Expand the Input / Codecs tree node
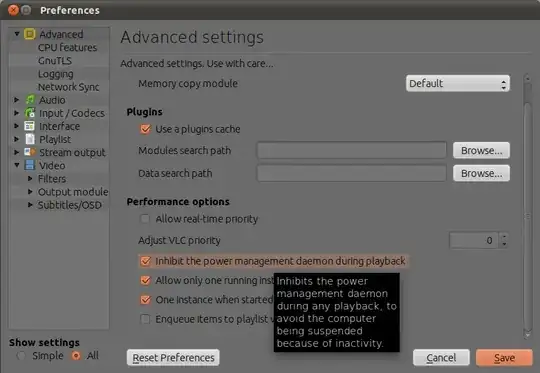This screenshot has height=373, width=540. [x=17, y=113]
